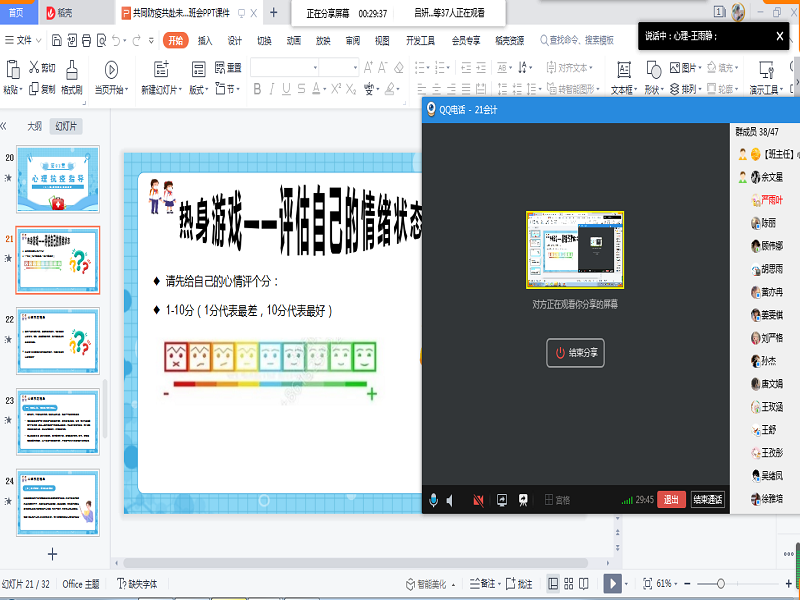
Task: Click the 结束分享 button
Action: (576, 353)
